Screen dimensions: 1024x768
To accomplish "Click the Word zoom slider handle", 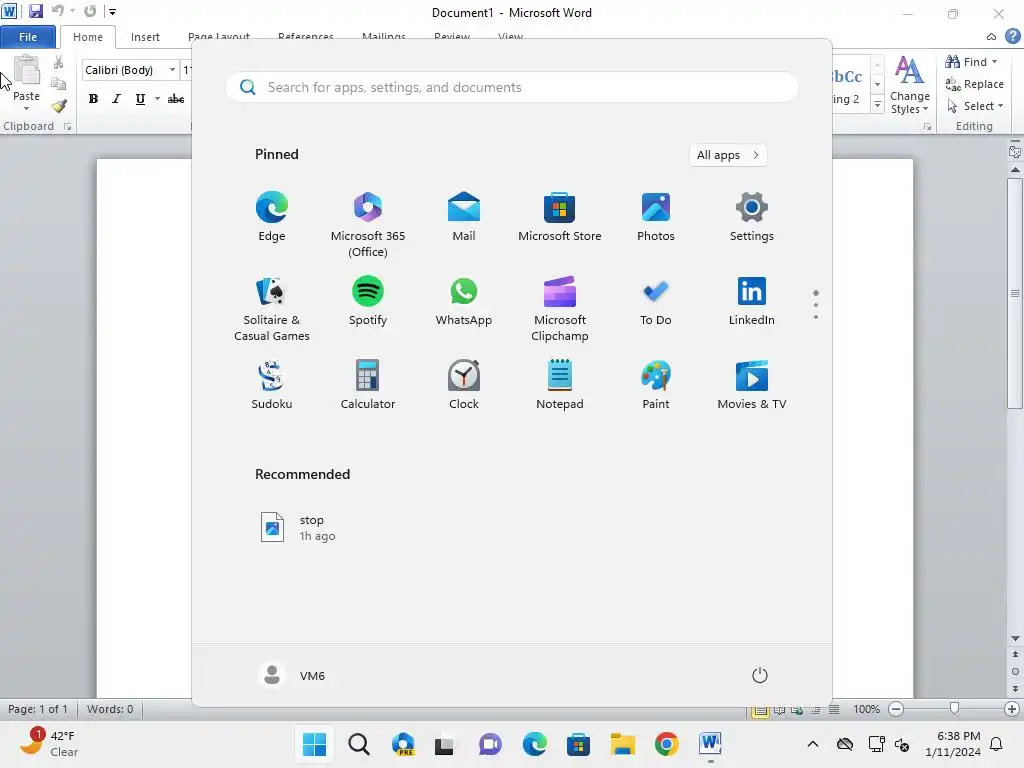I will (x=954, y=709).
